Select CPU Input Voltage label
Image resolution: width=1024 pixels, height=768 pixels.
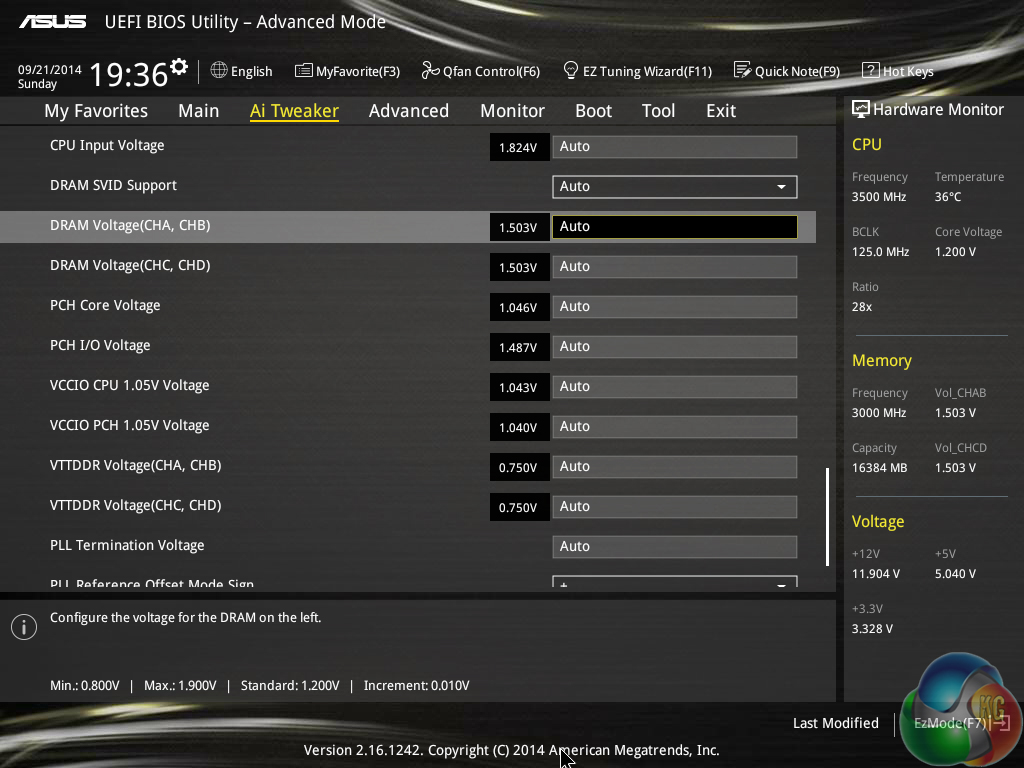click(x=107, y=146)
